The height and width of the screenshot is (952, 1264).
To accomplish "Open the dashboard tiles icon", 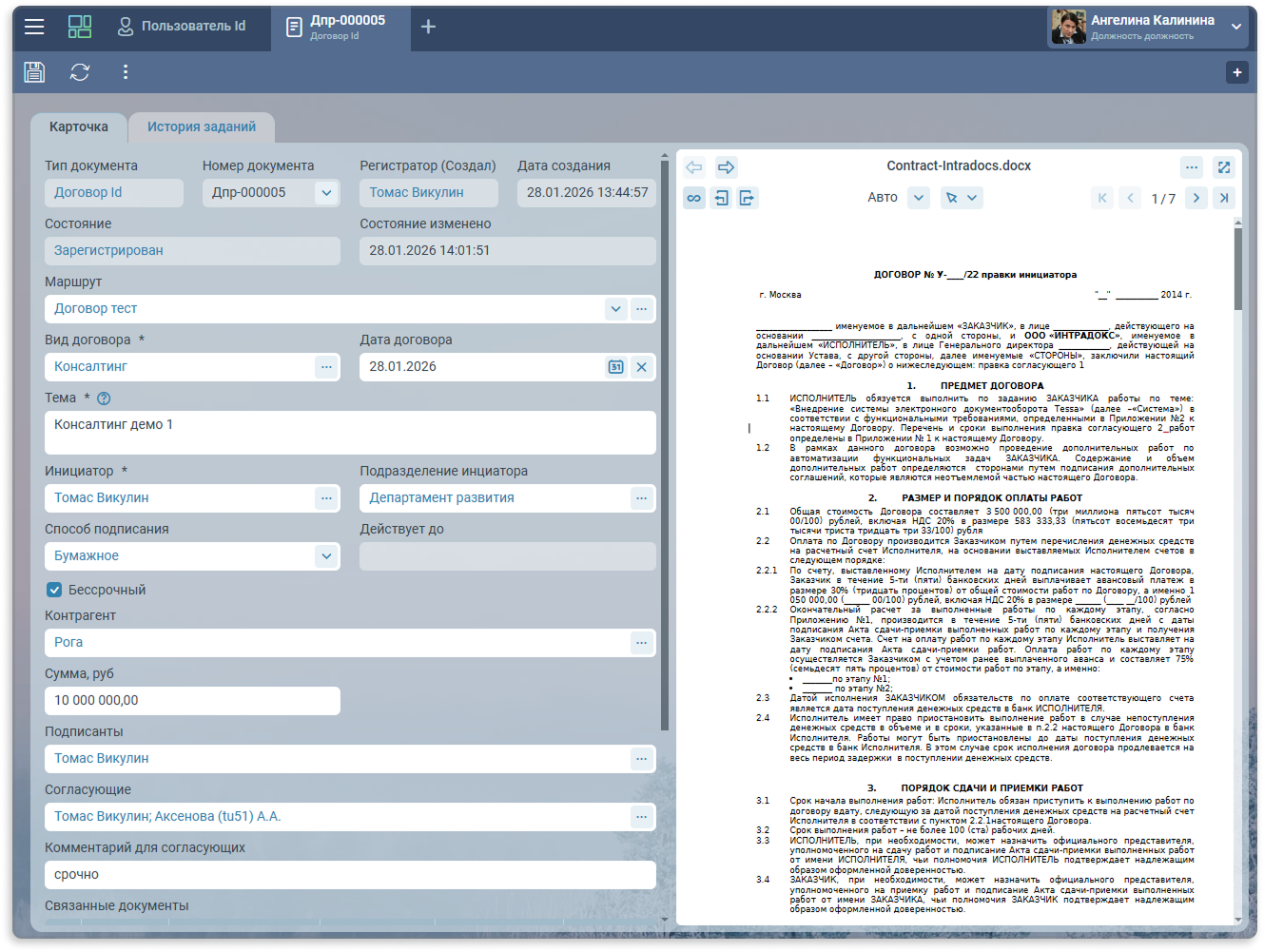I will point(80,27).
